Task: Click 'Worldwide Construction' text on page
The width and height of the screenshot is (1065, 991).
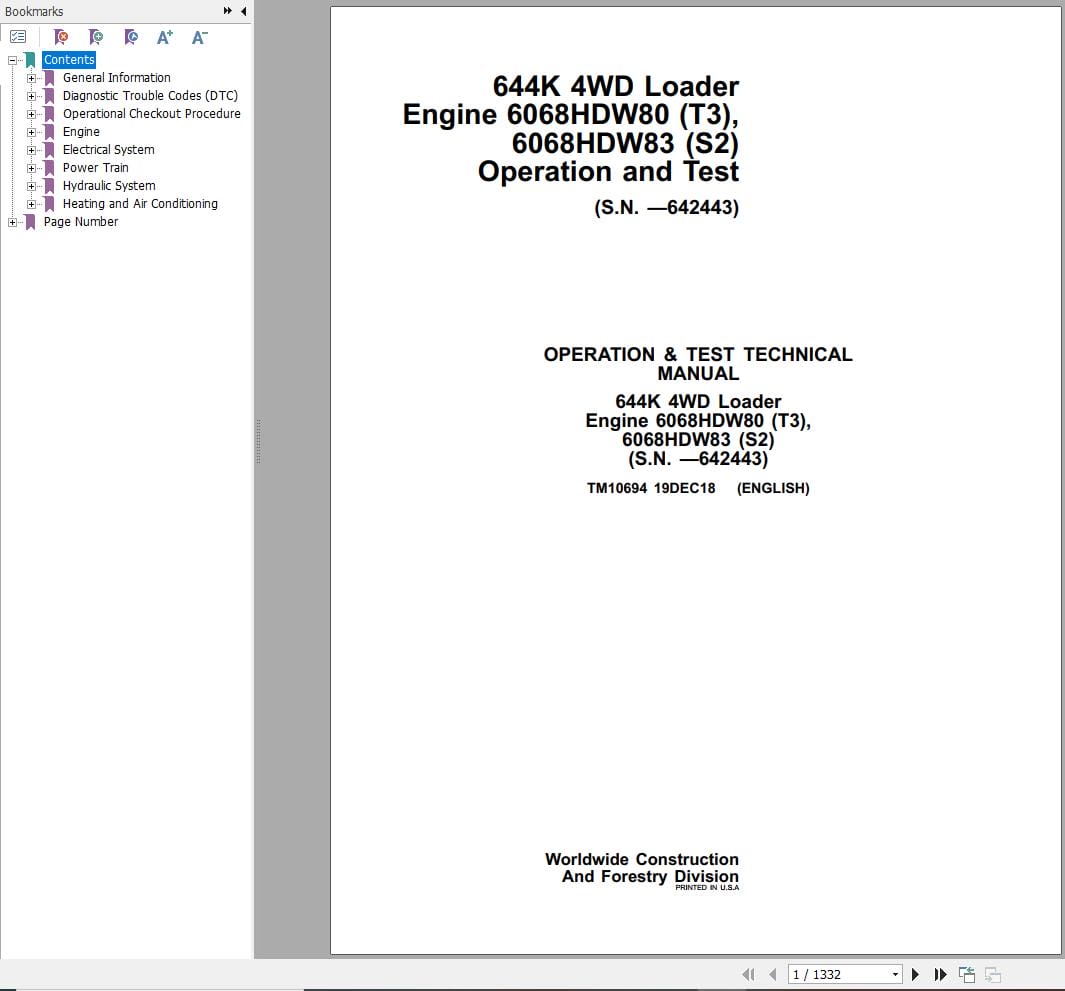Action: (641, 859)
